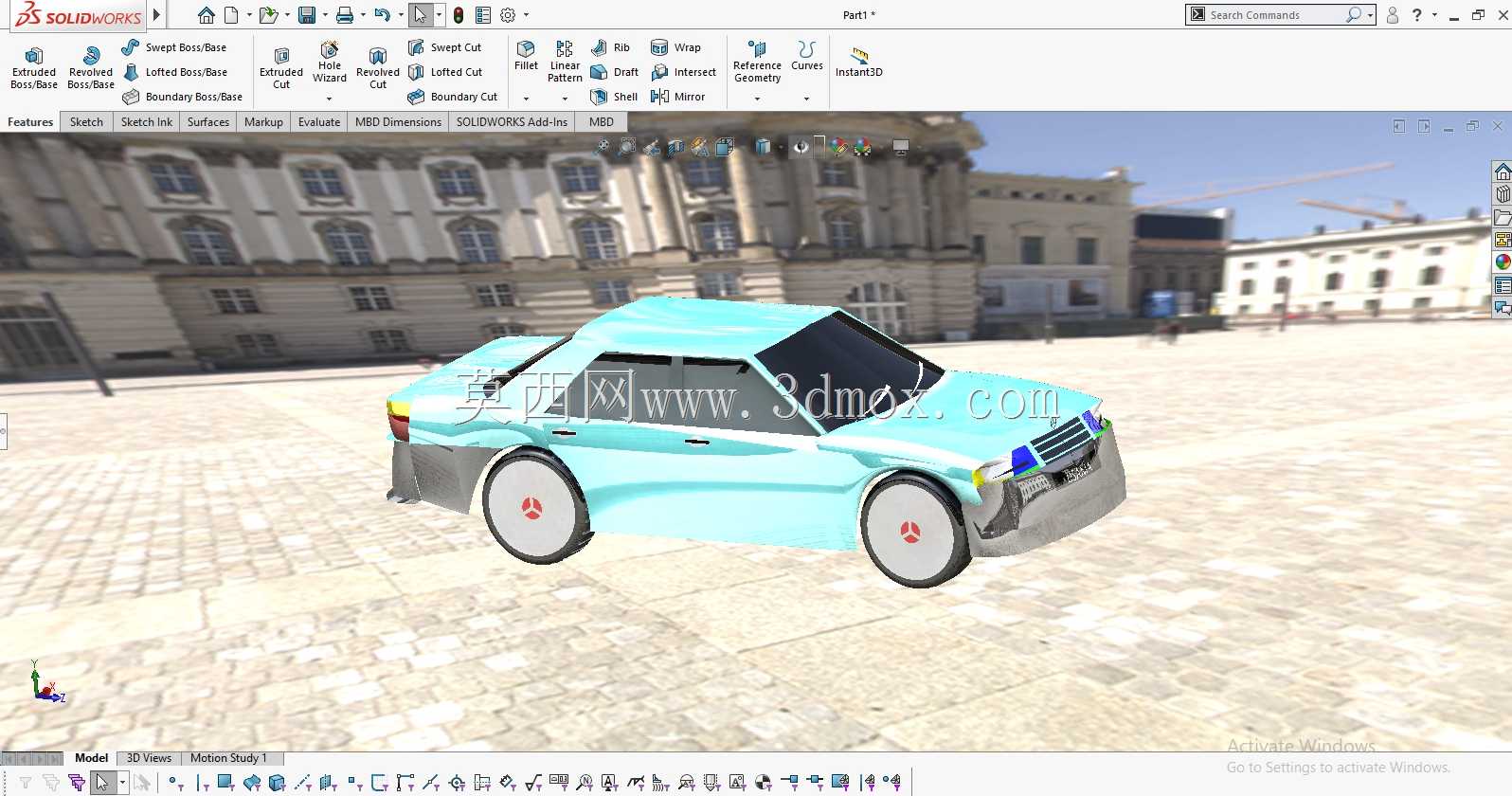Toggle the select arrow in the bottom filter toolbar
The height and width of the screenshot is (796, 1512).
(x=102, y=783)
